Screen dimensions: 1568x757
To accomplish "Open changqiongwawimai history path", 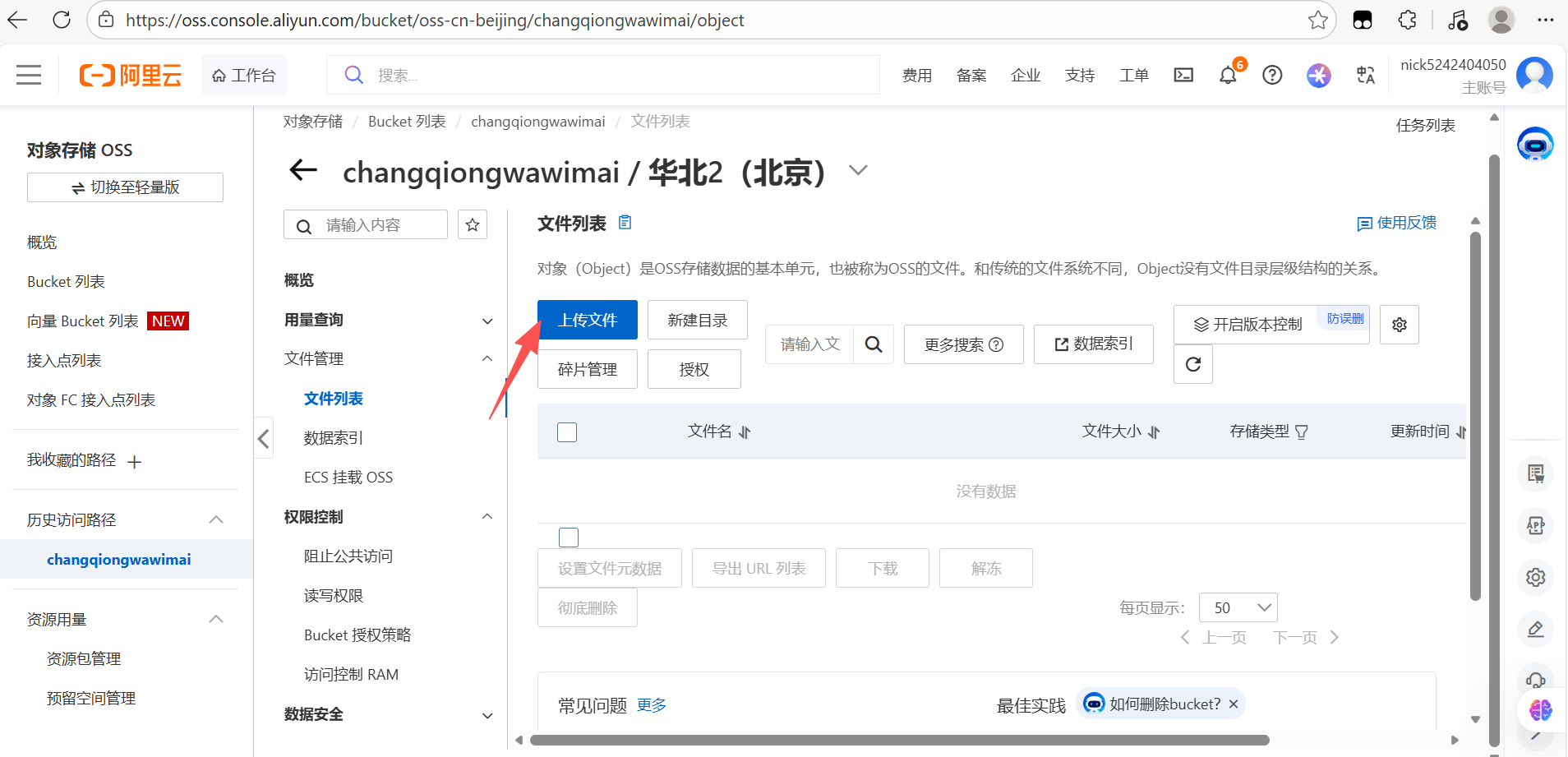I will click(x=119, y=559).
